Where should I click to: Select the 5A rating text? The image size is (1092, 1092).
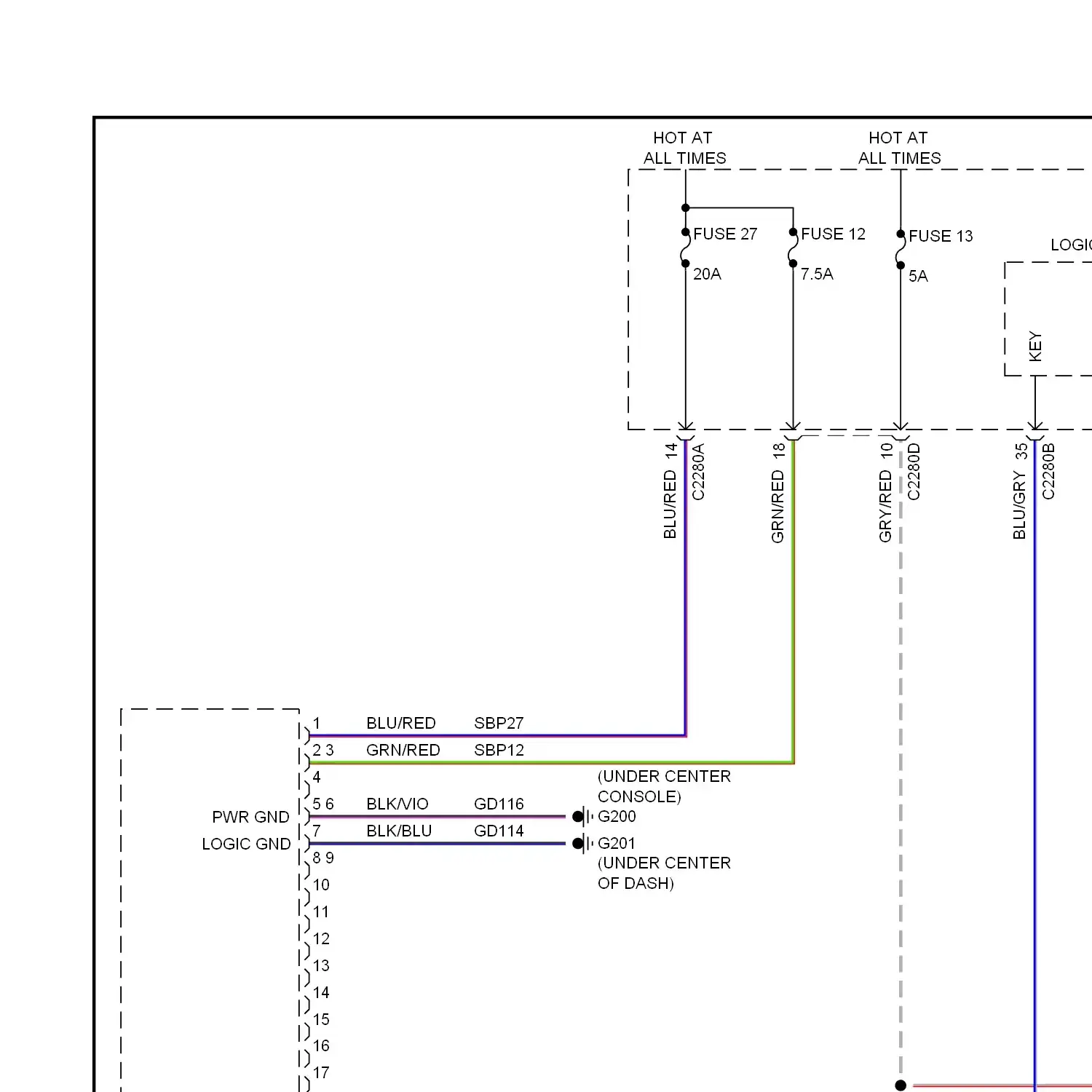click(918, 276)
